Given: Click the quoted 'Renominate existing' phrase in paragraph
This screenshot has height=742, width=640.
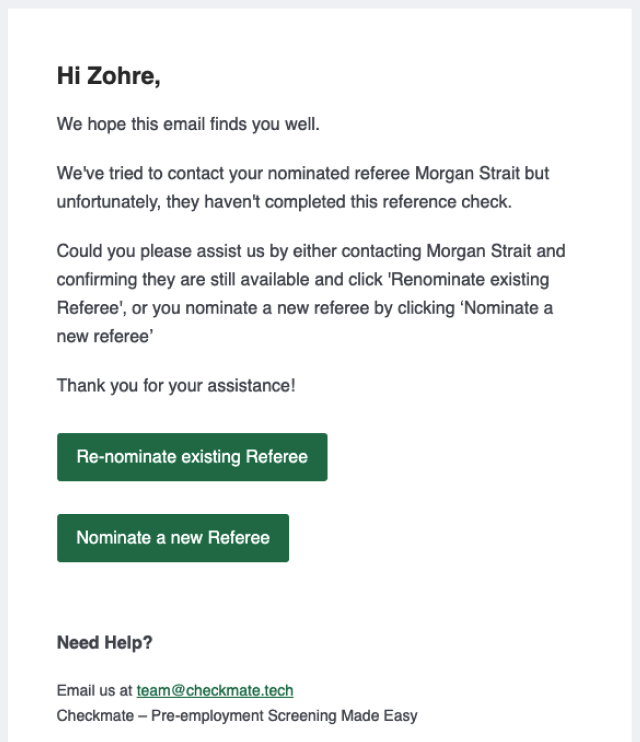Looking at the screenshot, I should pyautogui.click(x=469, y=279).
